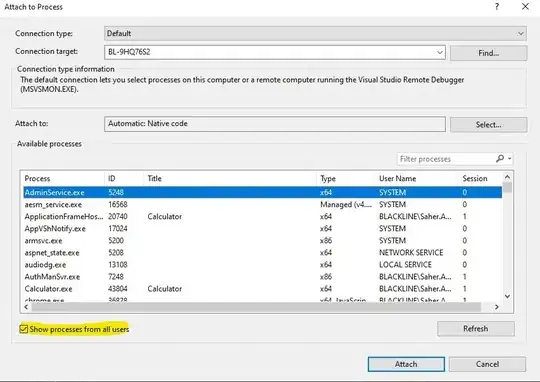Click the filter processes search magnifier icon
The width and height of the screenshot is (540, 382).
(x=500, y=159)
